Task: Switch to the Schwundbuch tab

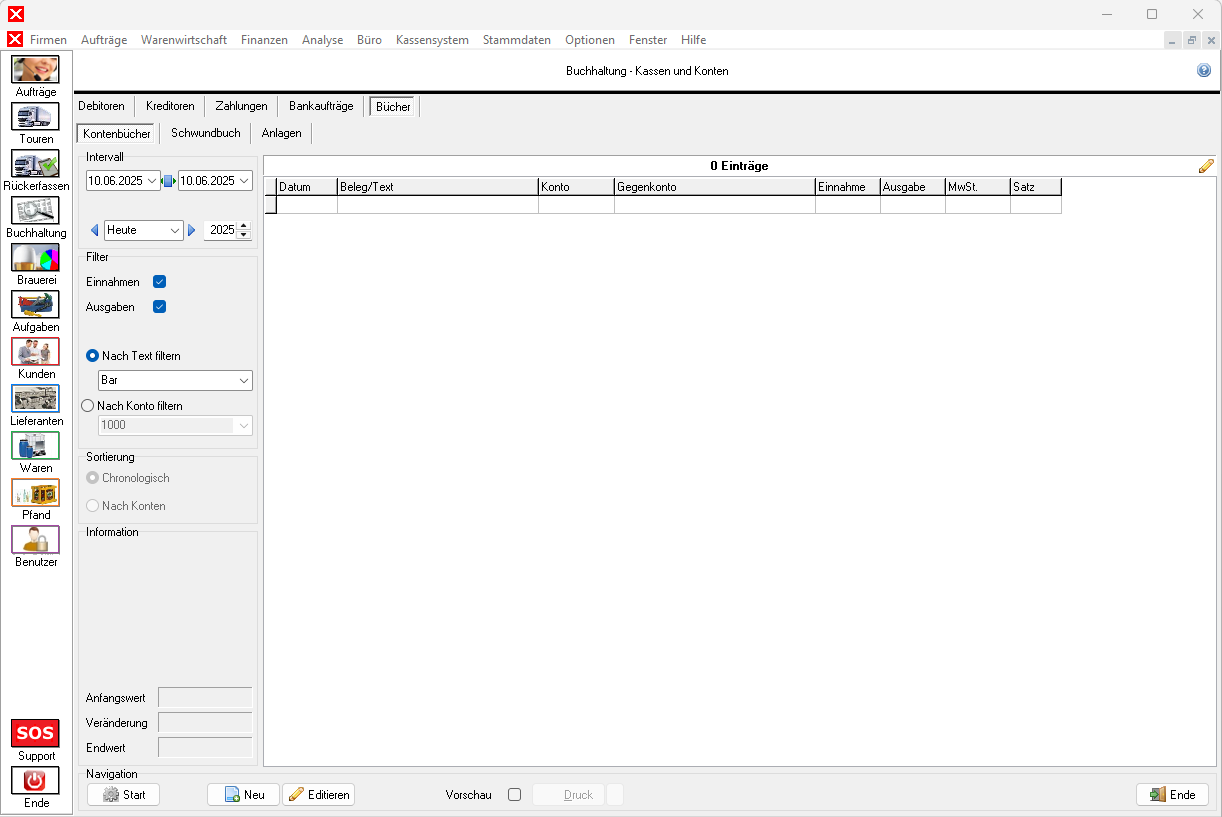Action: pos(205,133)
